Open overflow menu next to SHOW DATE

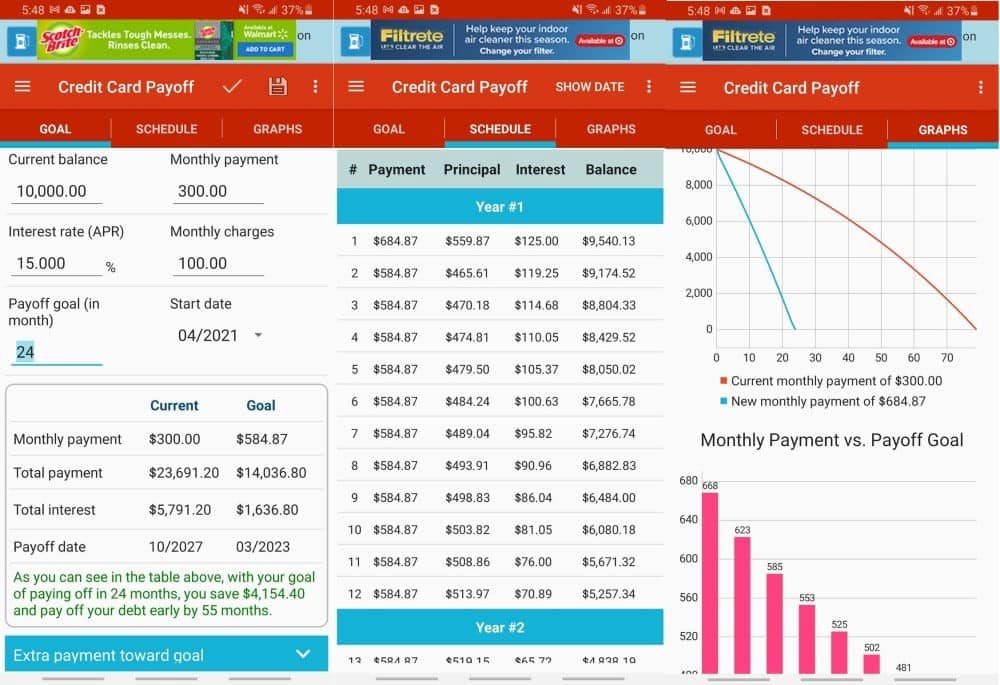(x=649, y=86)
